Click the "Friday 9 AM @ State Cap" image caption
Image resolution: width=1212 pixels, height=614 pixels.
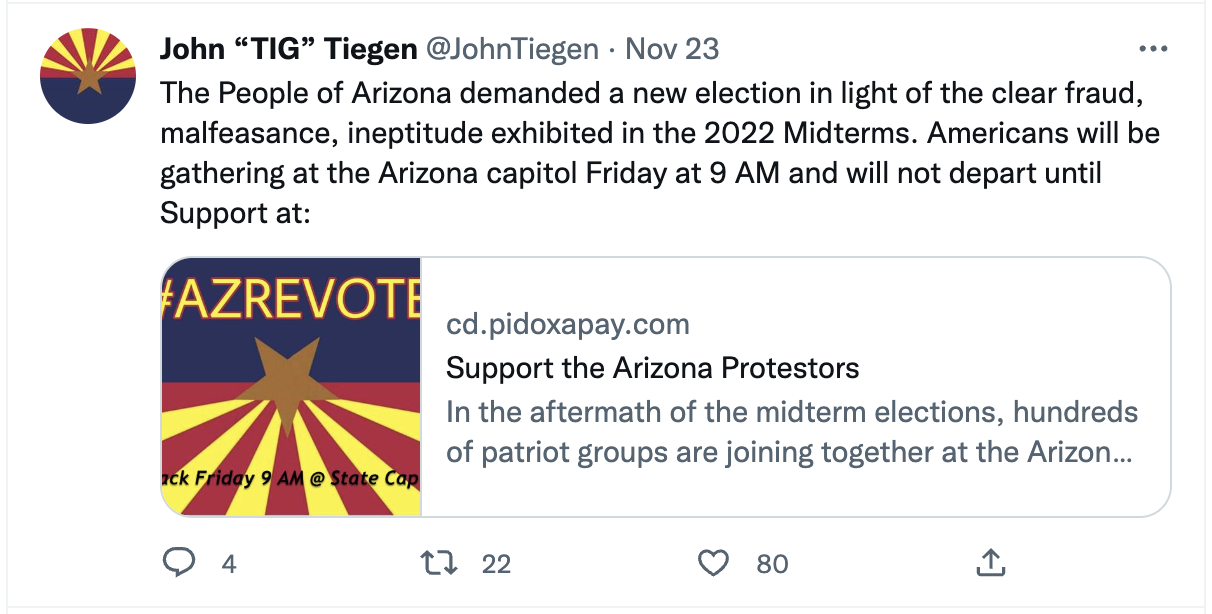tap(291, 478)
